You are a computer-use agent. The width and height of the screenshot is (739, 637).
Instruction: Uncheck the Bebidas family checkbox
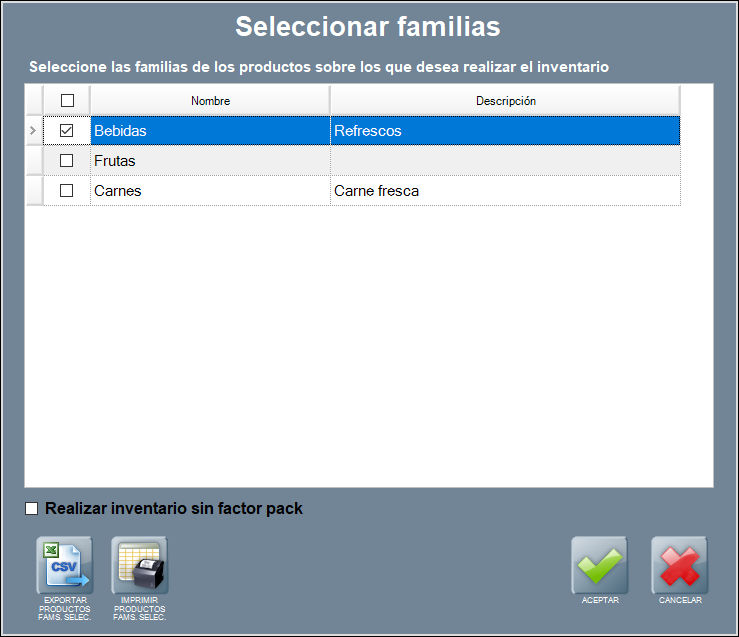coord(67,131)
